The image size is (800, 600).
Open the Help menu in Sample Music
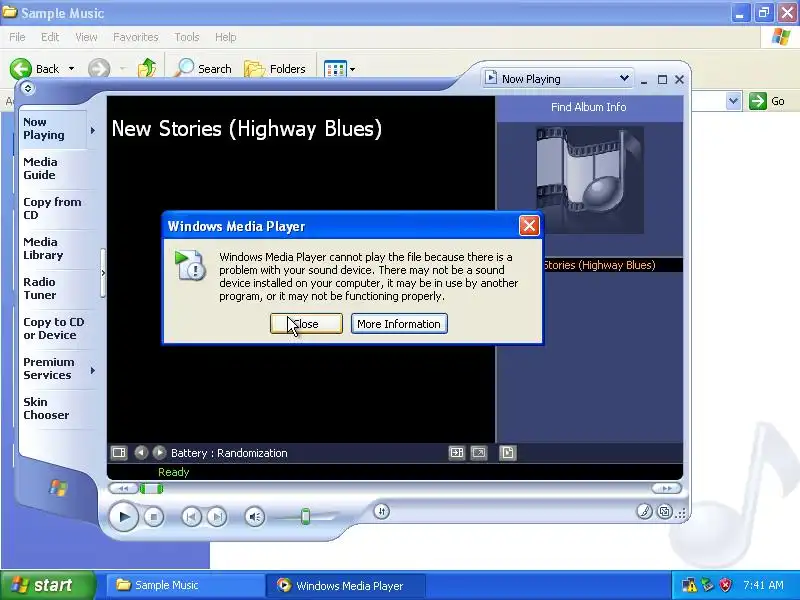(226, 37)
